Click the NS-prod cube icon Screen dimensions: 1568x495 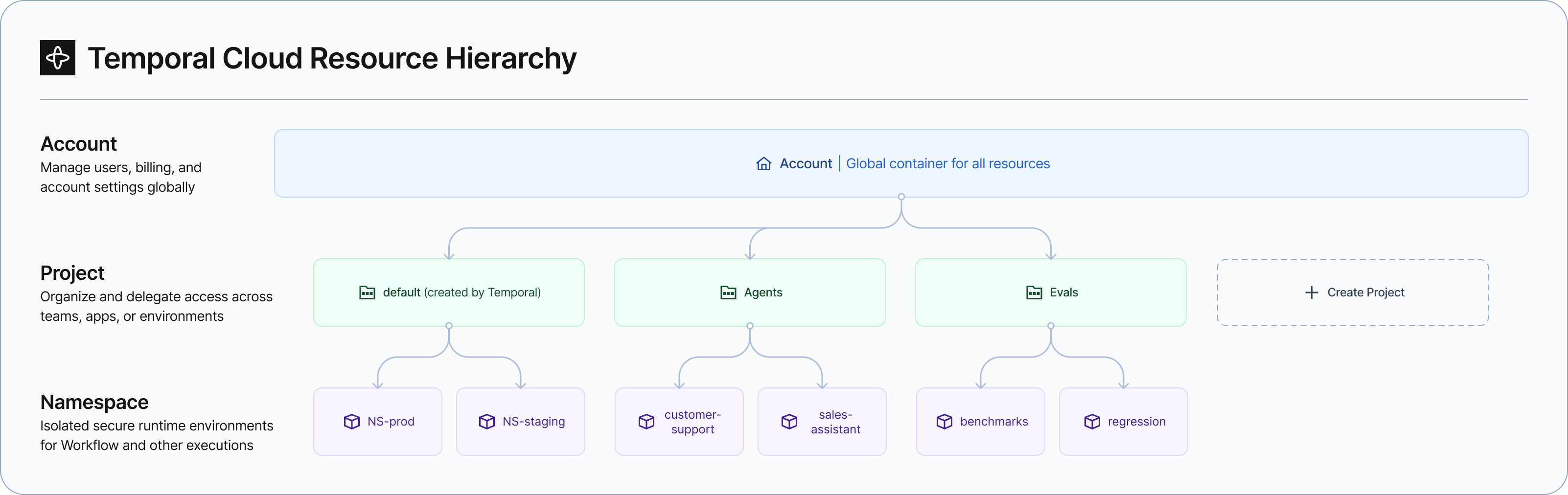tap(352, 422)
